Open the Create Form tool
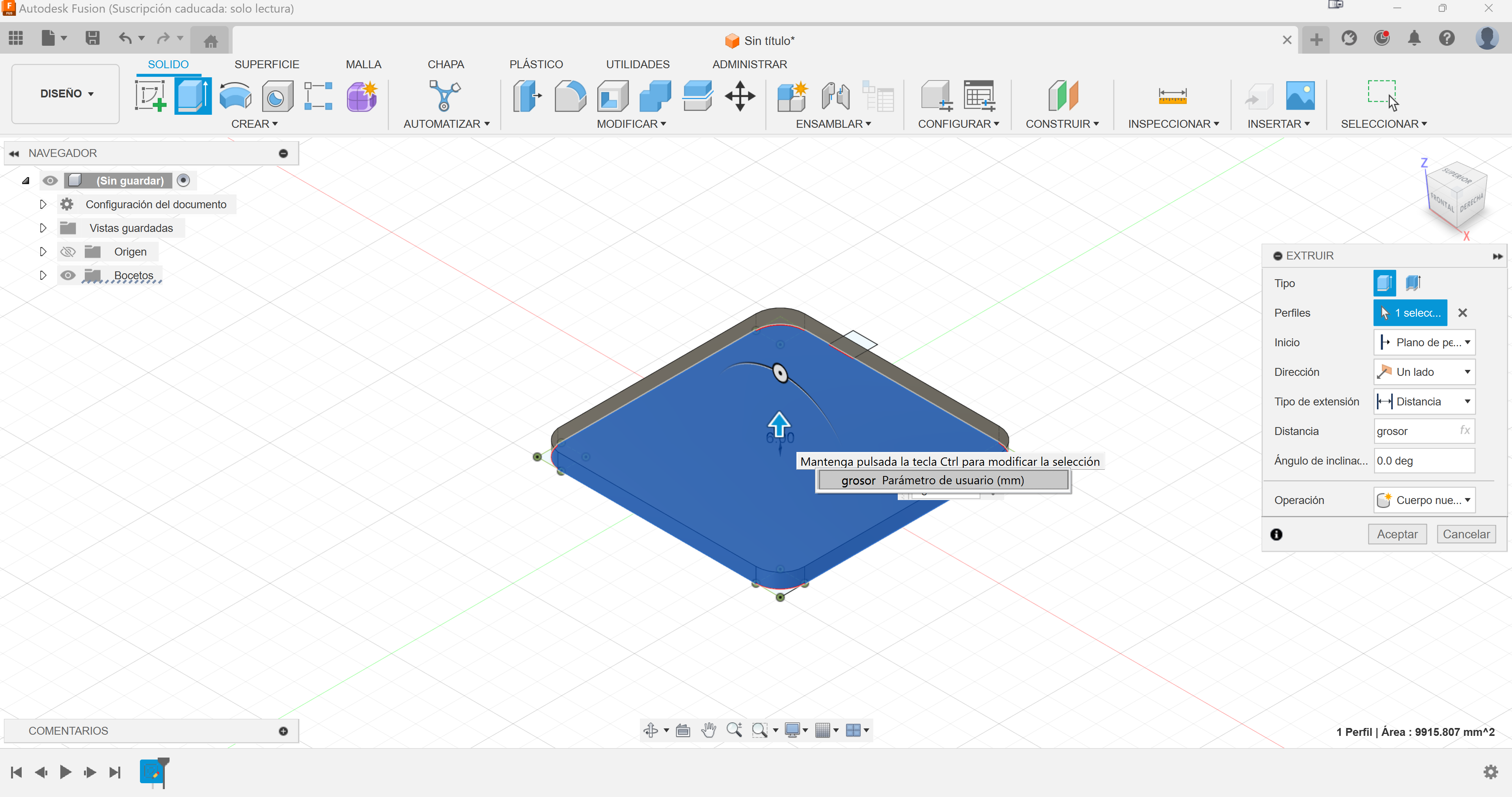The image size is (1512, 797). 362,96
